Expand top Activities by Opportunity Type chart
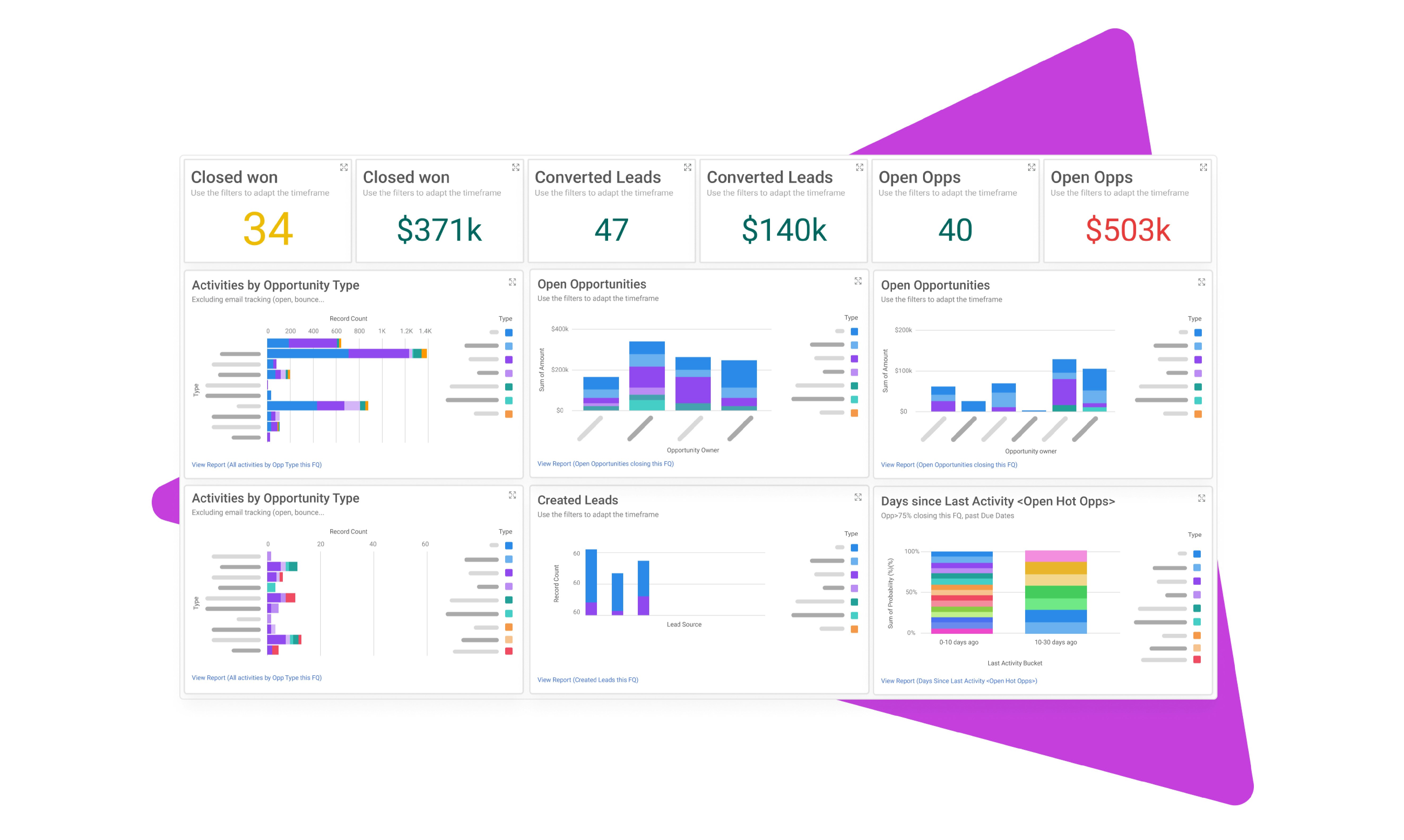 [x=512, y=282]
